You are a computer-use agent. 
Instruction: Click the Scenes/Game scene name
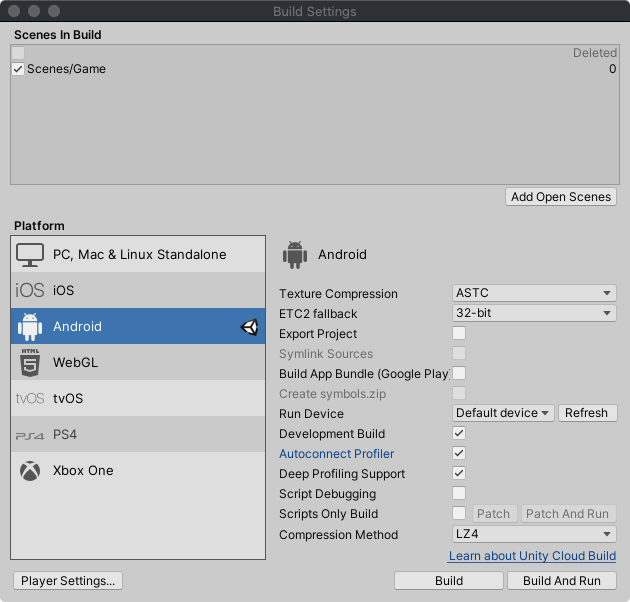point(66,69)
